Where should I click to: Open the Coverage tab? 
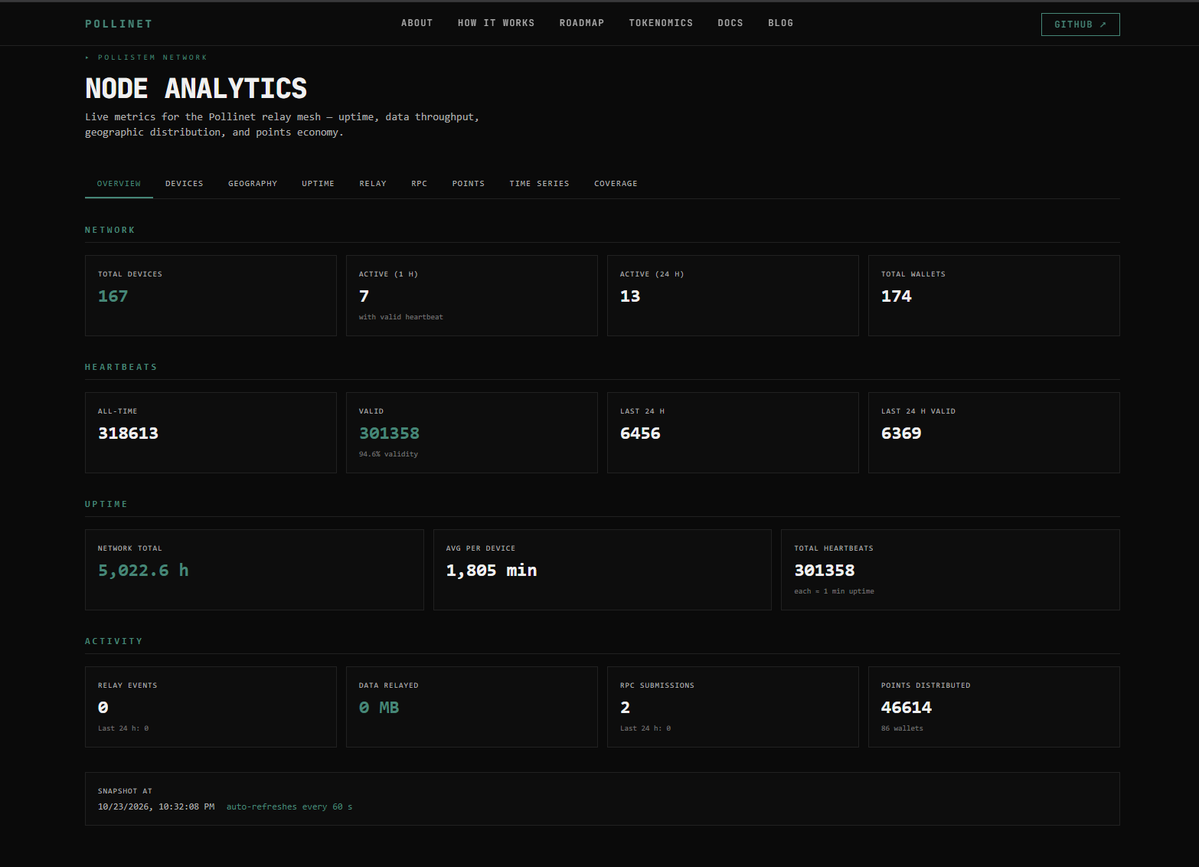(x=616, y=183)
